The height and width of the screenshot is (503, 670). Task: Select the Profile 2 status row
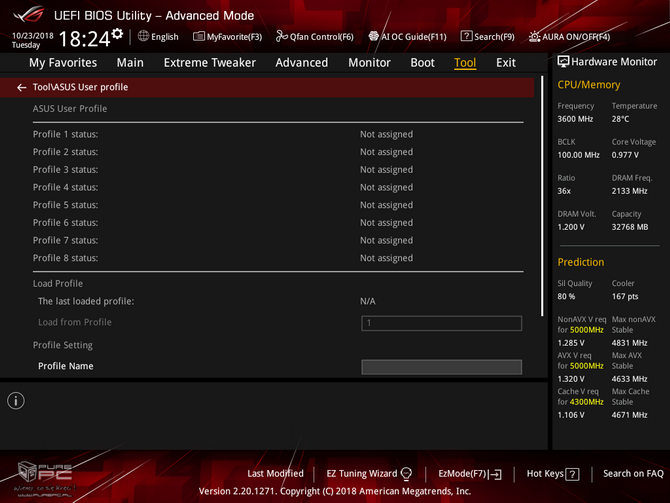(278, 152)
